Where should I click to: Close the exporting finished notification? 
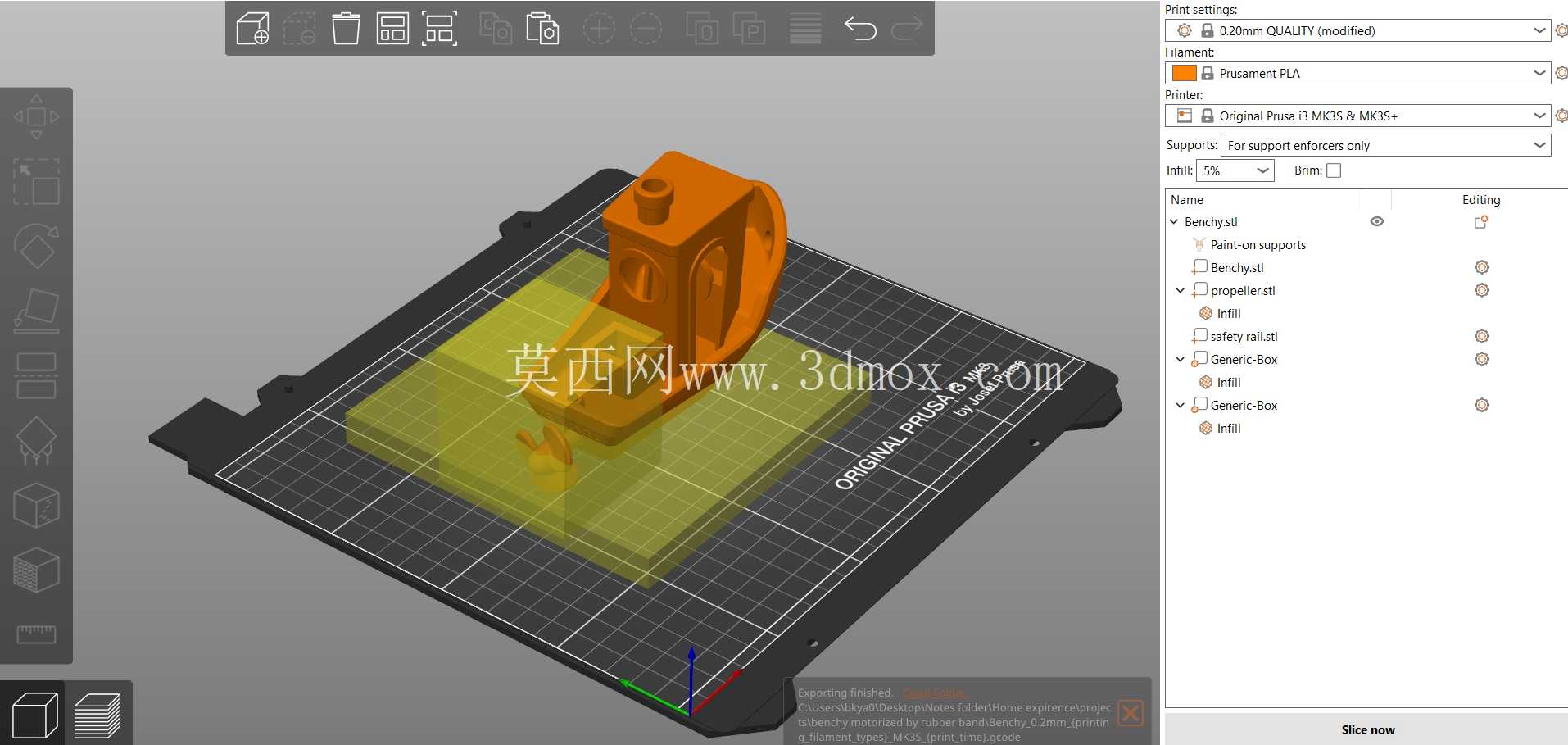pyautogui.click(x=1131, y=713)
